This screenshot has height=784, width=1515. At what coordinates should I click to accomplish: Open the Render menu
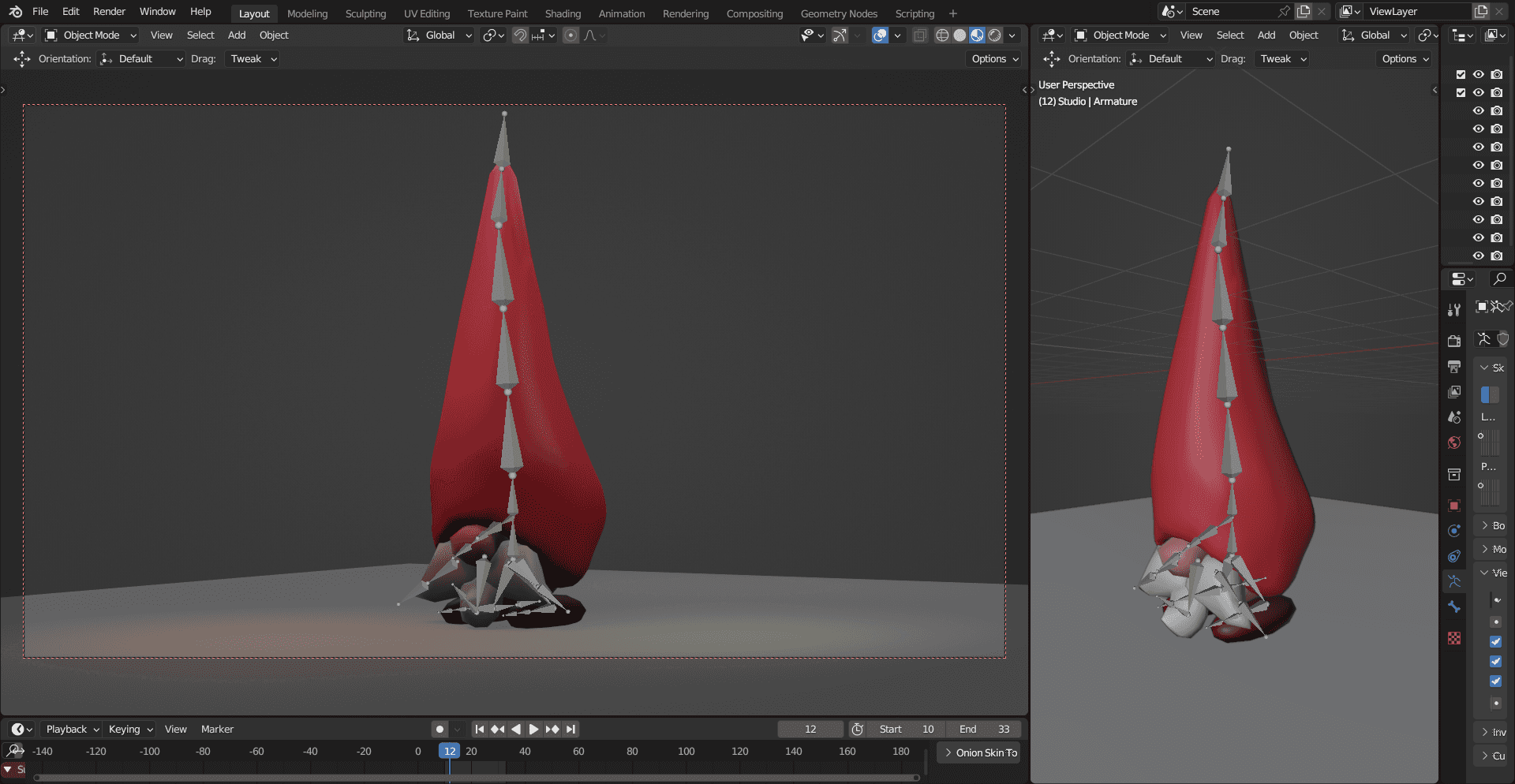tap(109, 12)
